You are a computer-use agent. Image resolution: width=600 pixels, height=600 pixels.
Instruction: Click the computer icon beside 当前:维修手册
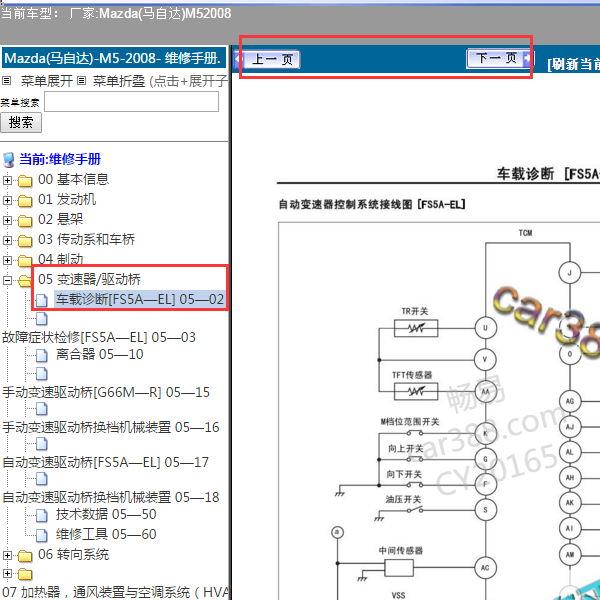pos(8,160)
